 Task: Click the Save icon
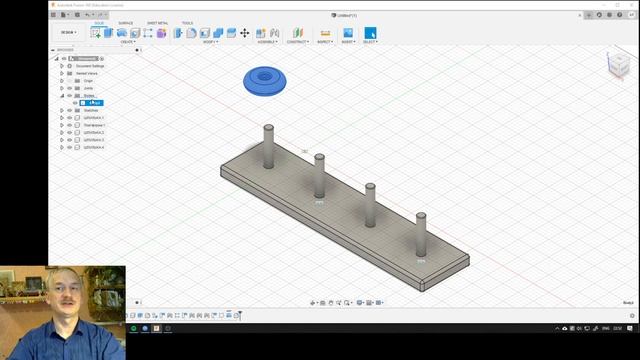[77, 15]
